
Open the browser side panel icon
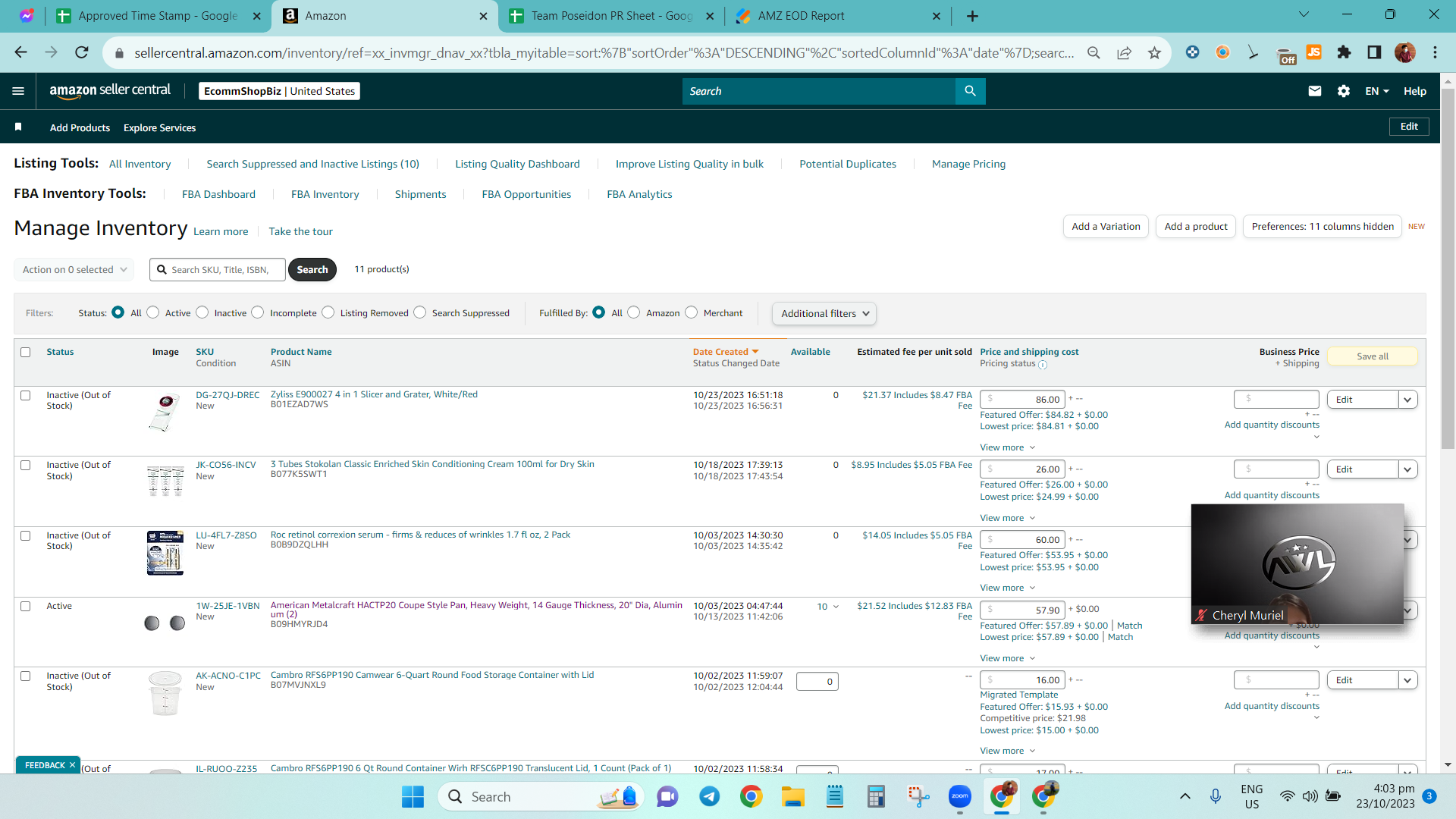click(x=1374, y=52)
